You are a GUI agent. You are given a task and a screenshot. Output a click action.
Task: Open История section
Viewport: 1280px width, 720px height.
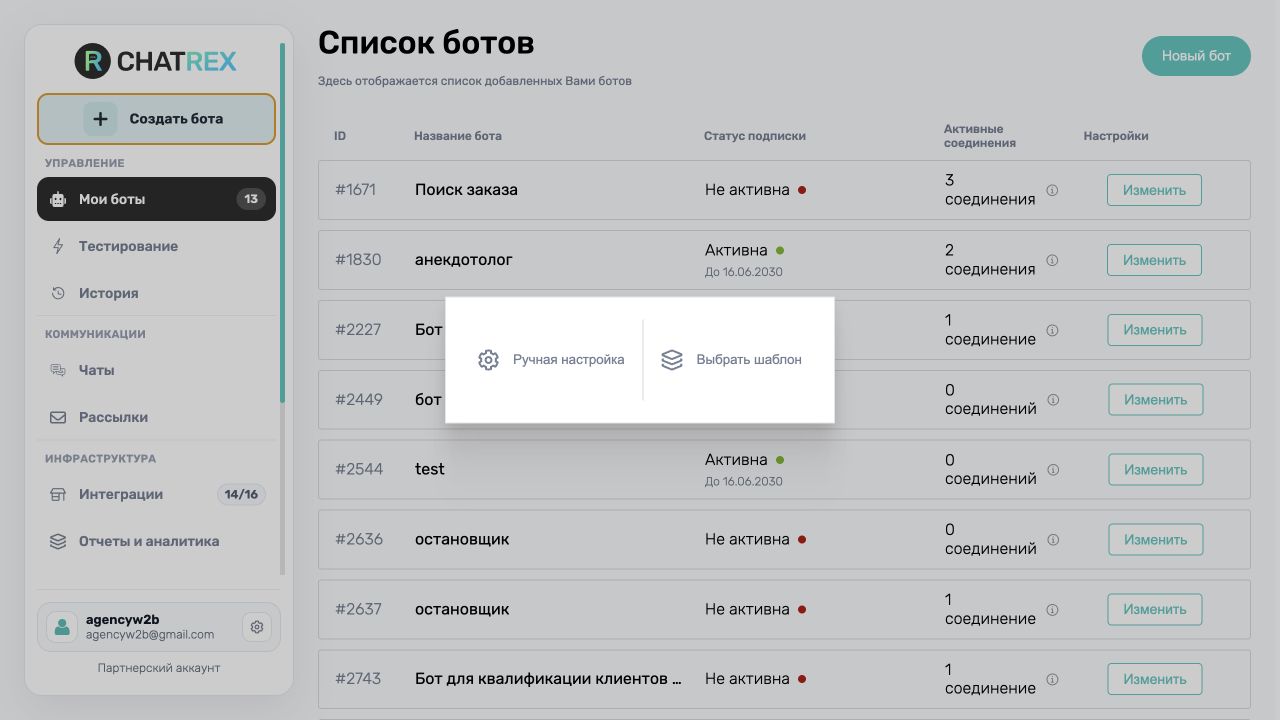tap(156, 293)
